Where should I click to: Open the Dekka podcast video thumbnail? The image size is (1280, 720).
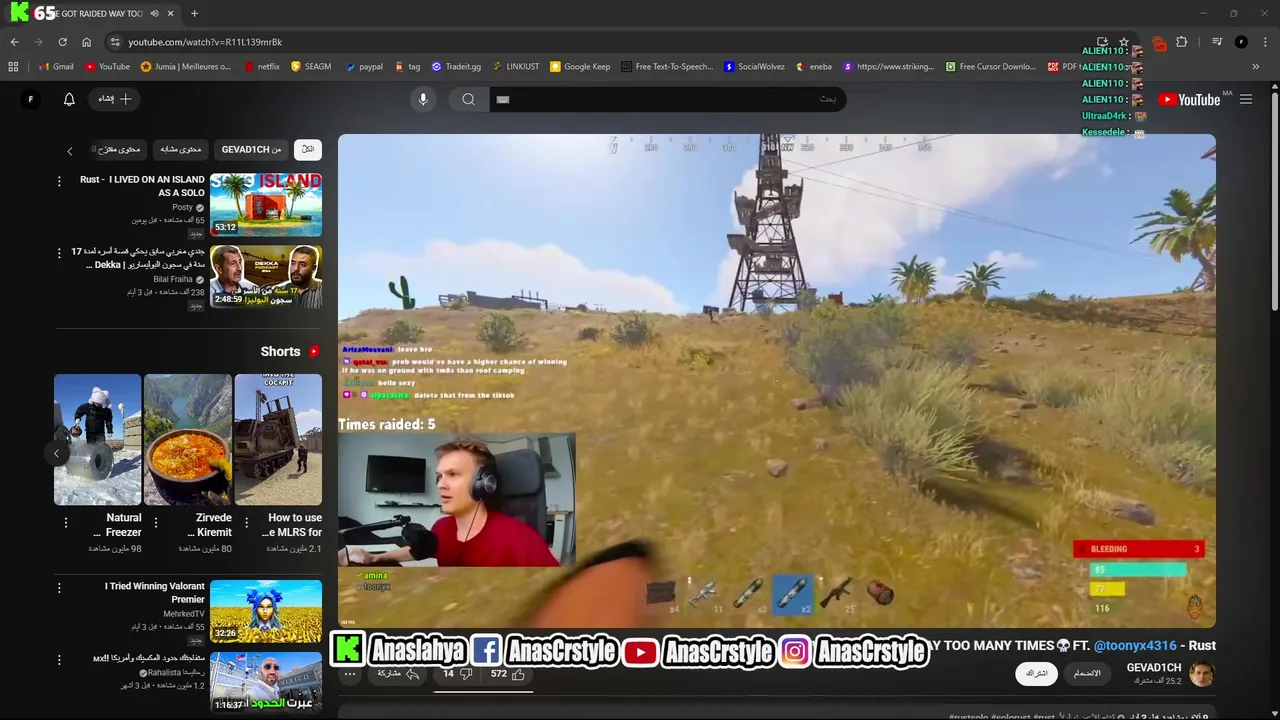click(266, 277)
